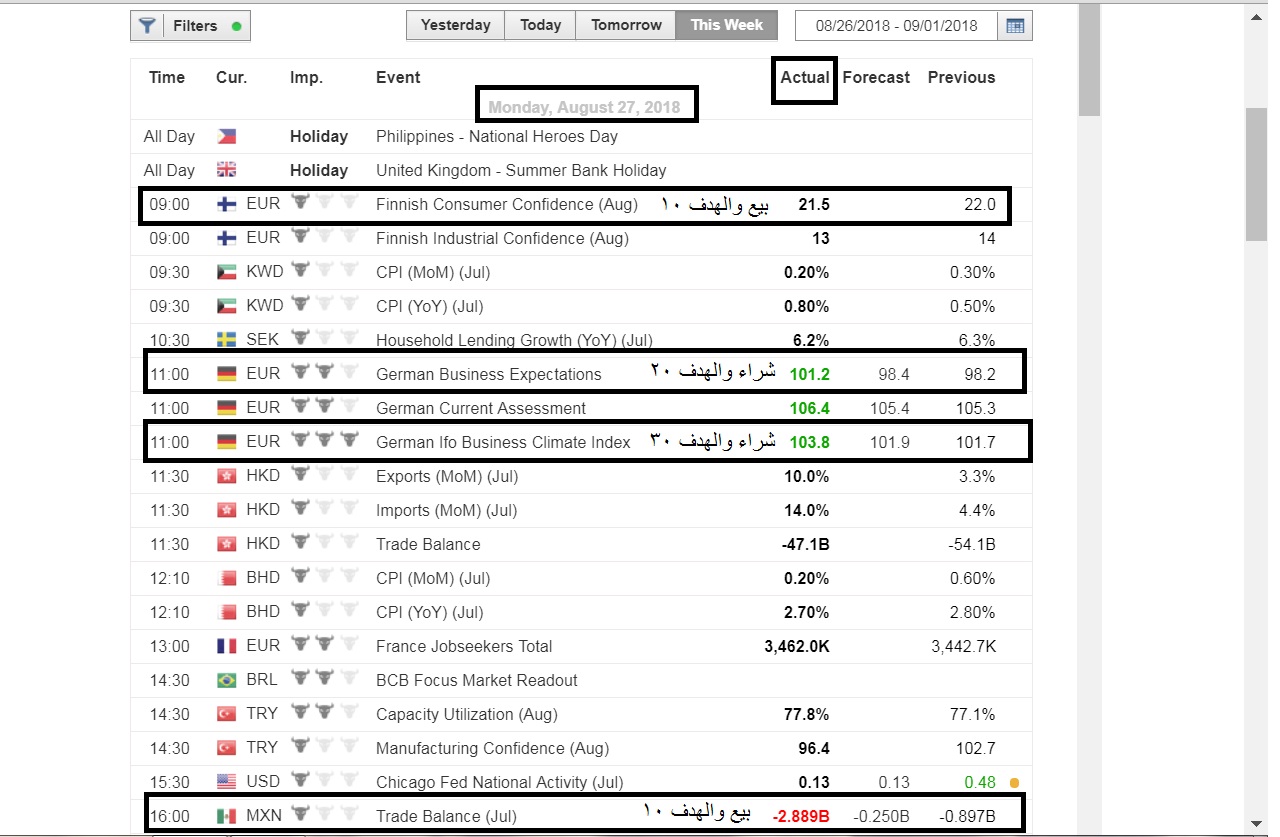Click the Mexico flag icon
1280x837 pixels.
pyautogui.click(x=227, y=816)
